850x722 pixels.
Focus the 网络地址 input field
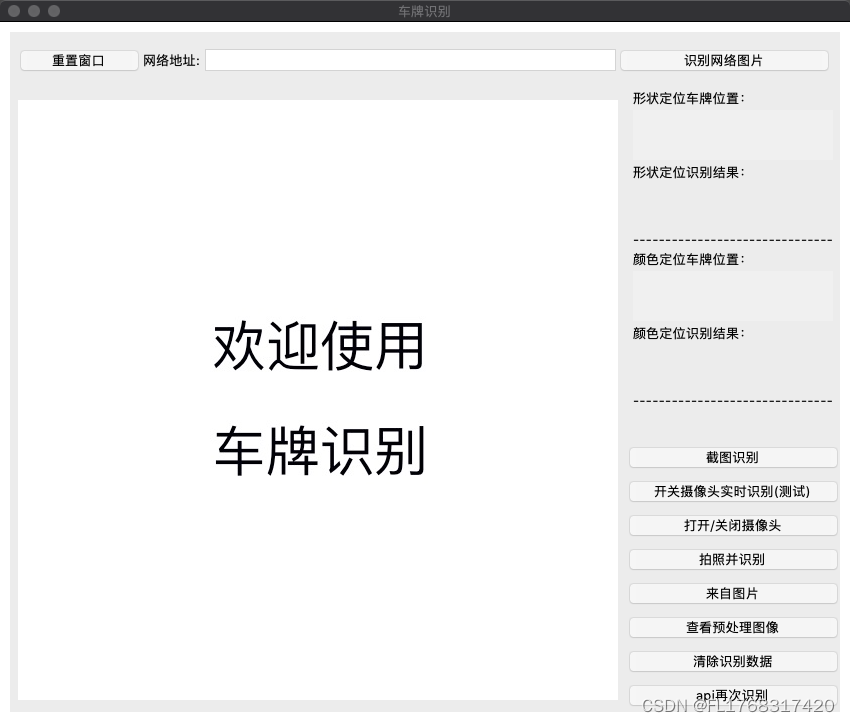pyautogui.click(x=410, y=60)
